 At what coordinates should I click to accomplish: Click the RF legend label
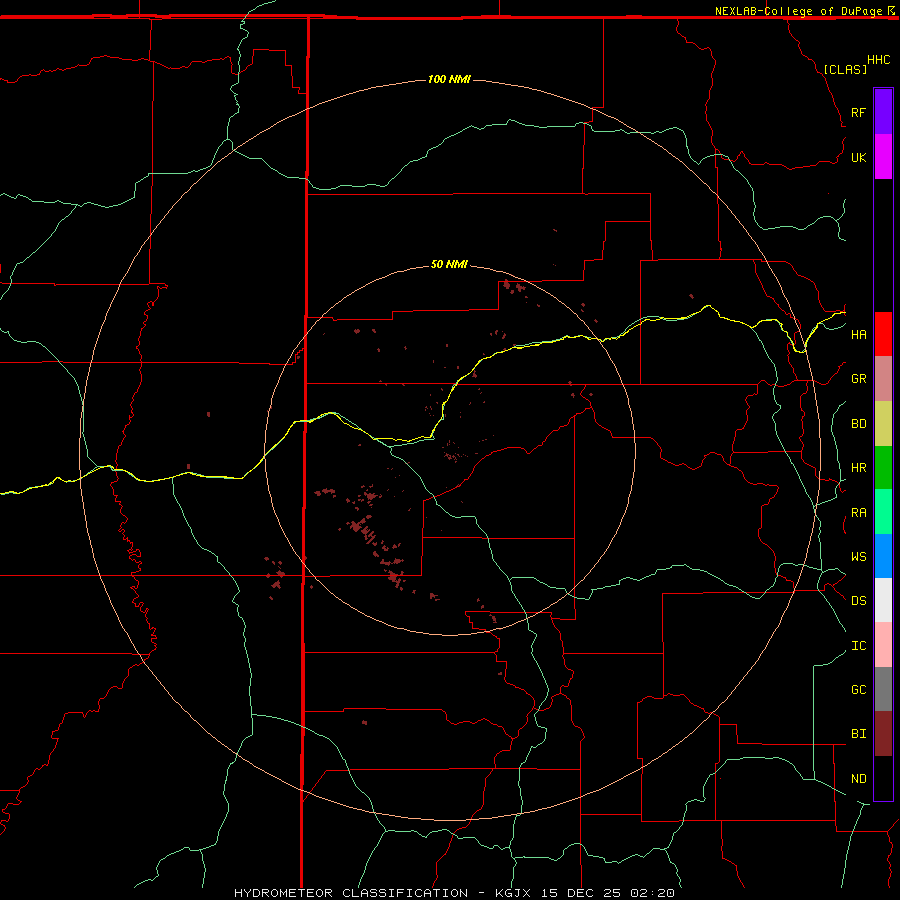[858, 112]
